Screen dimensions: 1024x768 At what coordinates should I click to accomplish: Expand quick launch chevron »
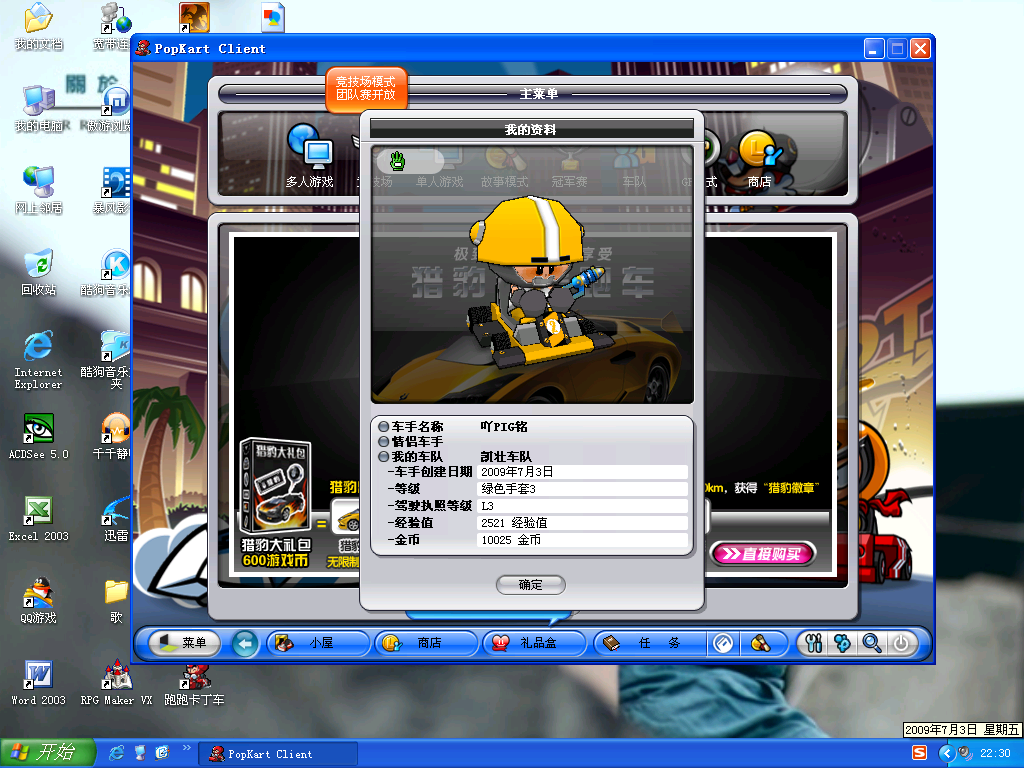[187, 748]
